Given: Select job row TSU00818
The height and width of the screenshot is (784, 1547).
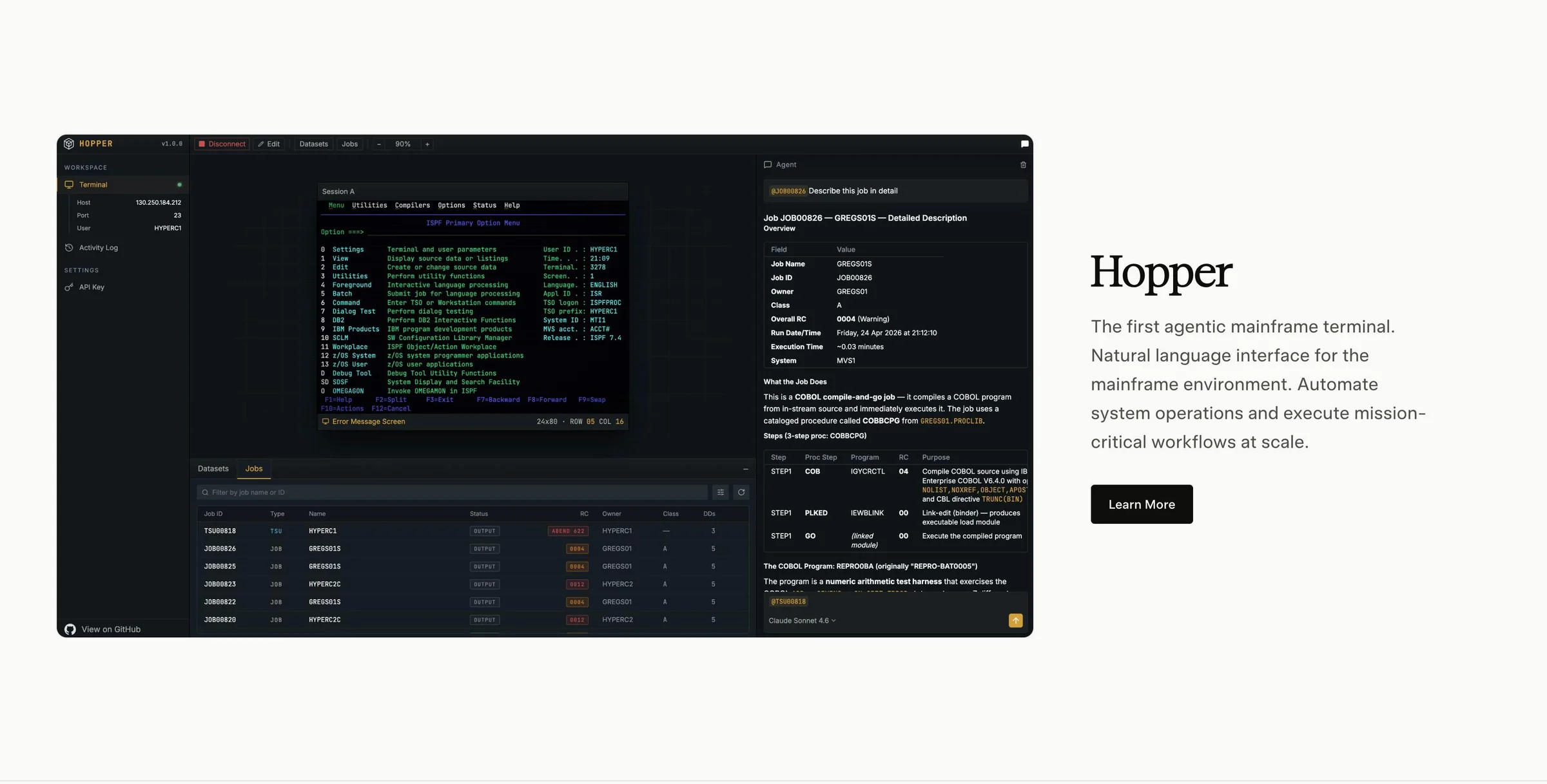Looking at the screenshot, I should [x=472, y=531].
